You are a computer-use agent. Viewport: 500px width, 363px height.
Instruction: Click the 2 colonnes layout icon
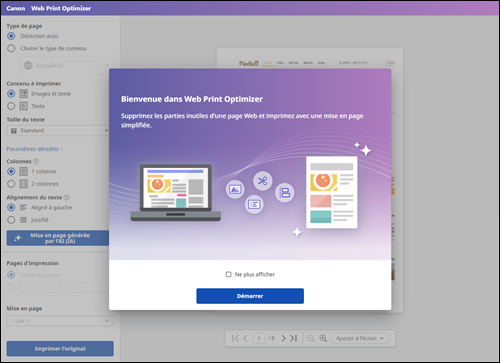[24, 184]
